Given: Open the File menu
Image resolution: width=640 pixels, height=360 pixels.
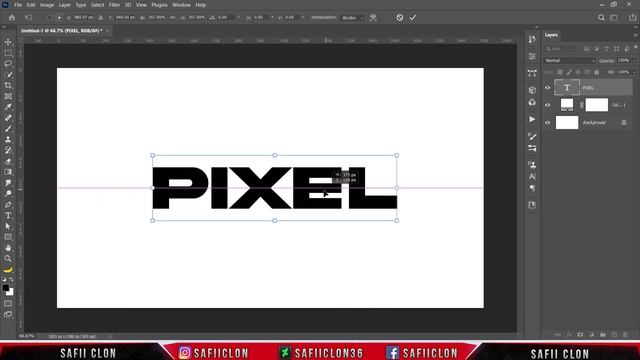Looking at the screenshot, I should [x=18, y=5].
